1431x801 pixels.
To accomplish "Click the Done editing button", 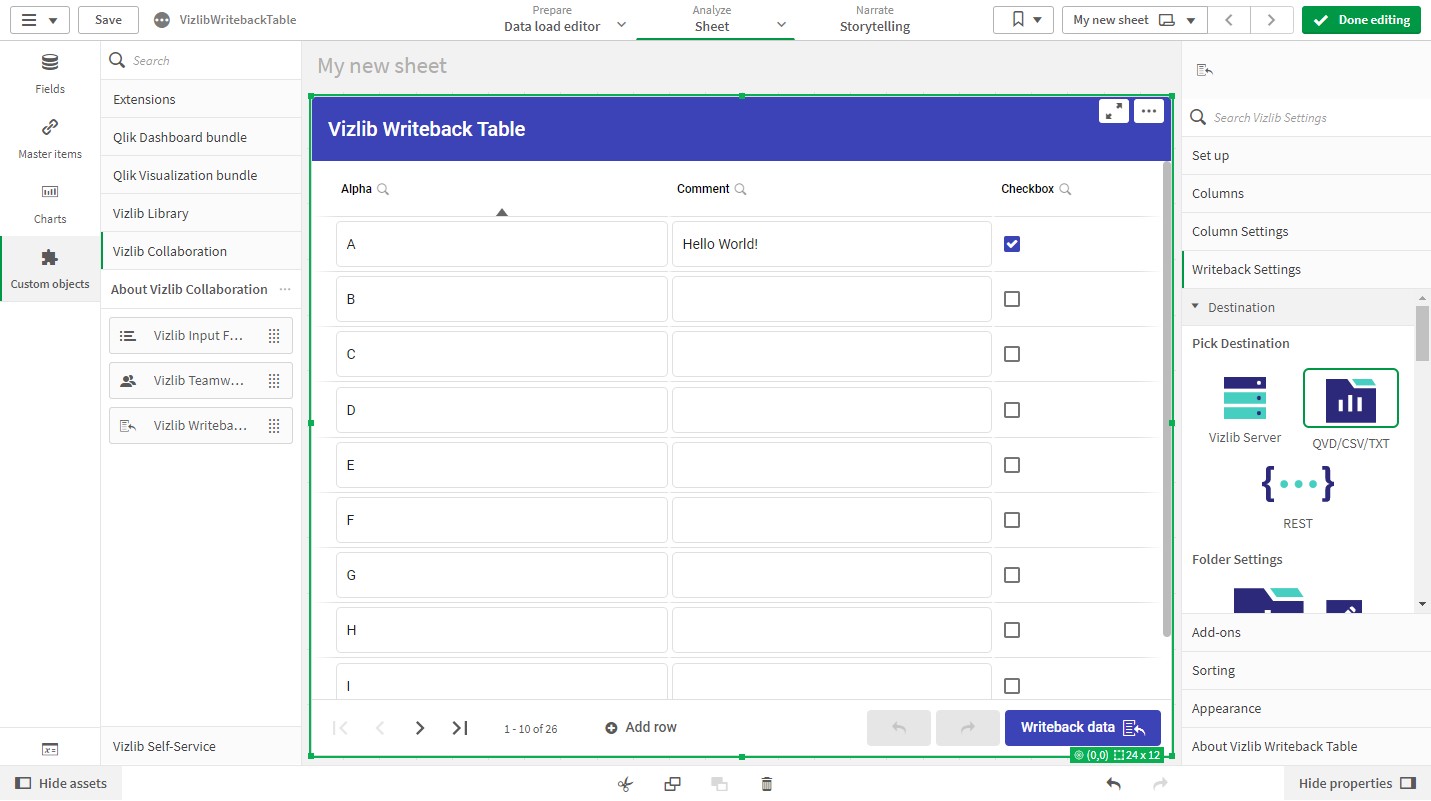I will pyautogui.click(x=1361, y=20).
